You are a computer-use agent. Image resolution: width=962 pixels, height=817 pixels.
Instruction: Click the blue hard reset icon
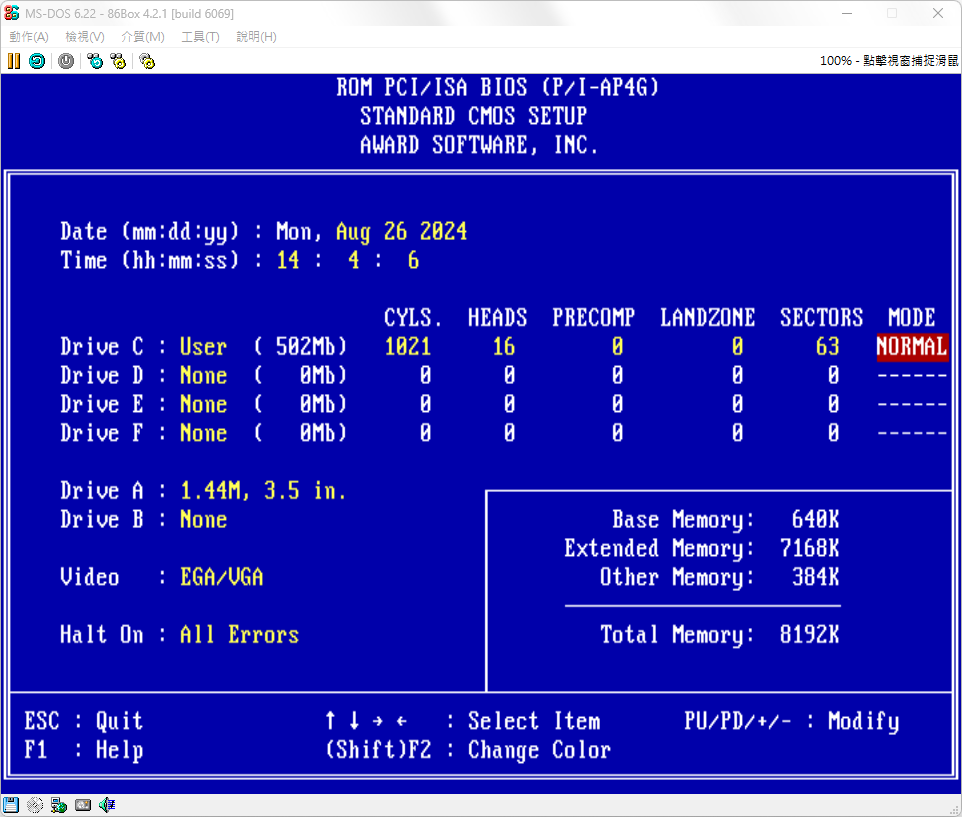pos(37,61)
